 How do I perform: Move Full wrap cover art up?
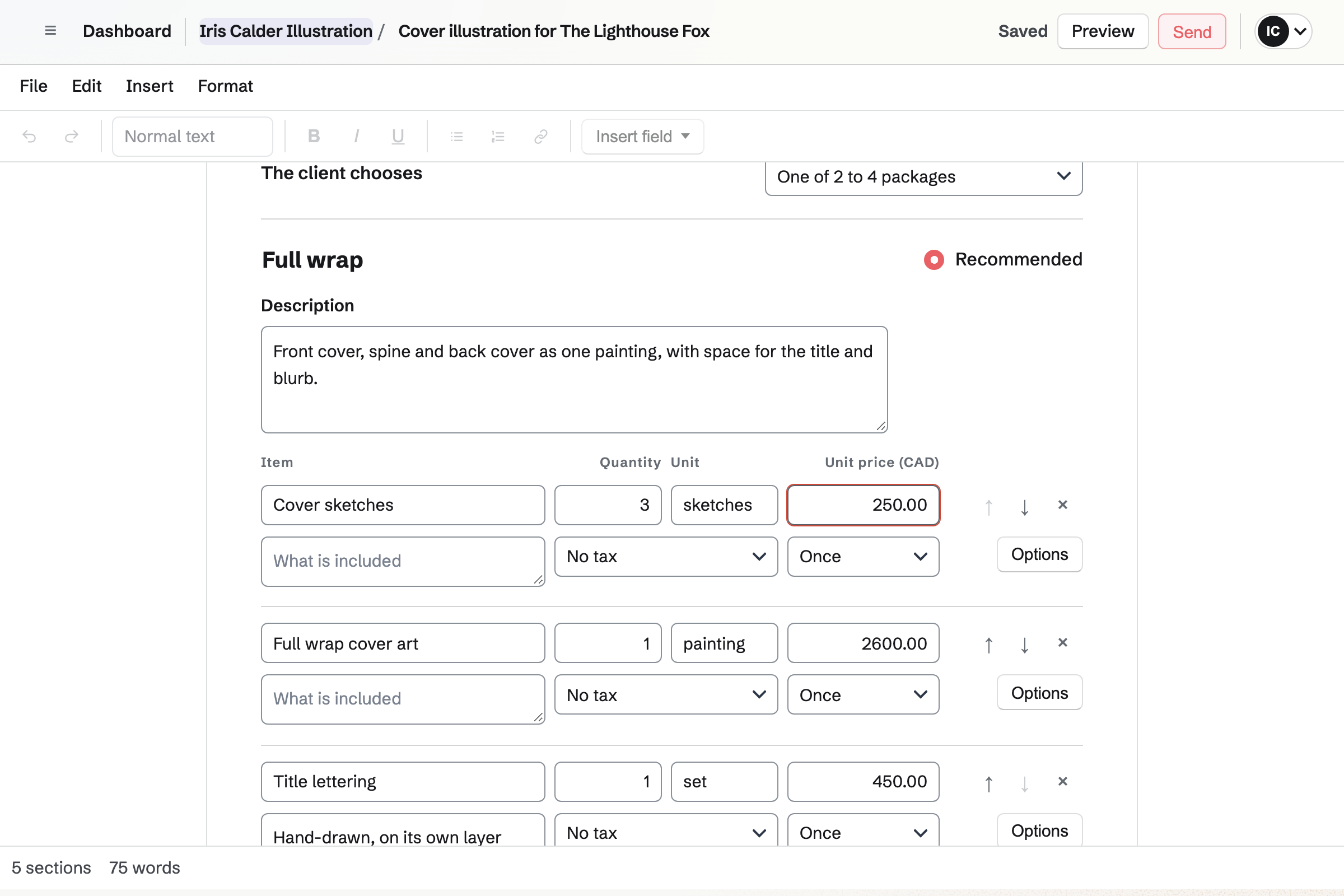pos(989,644)
